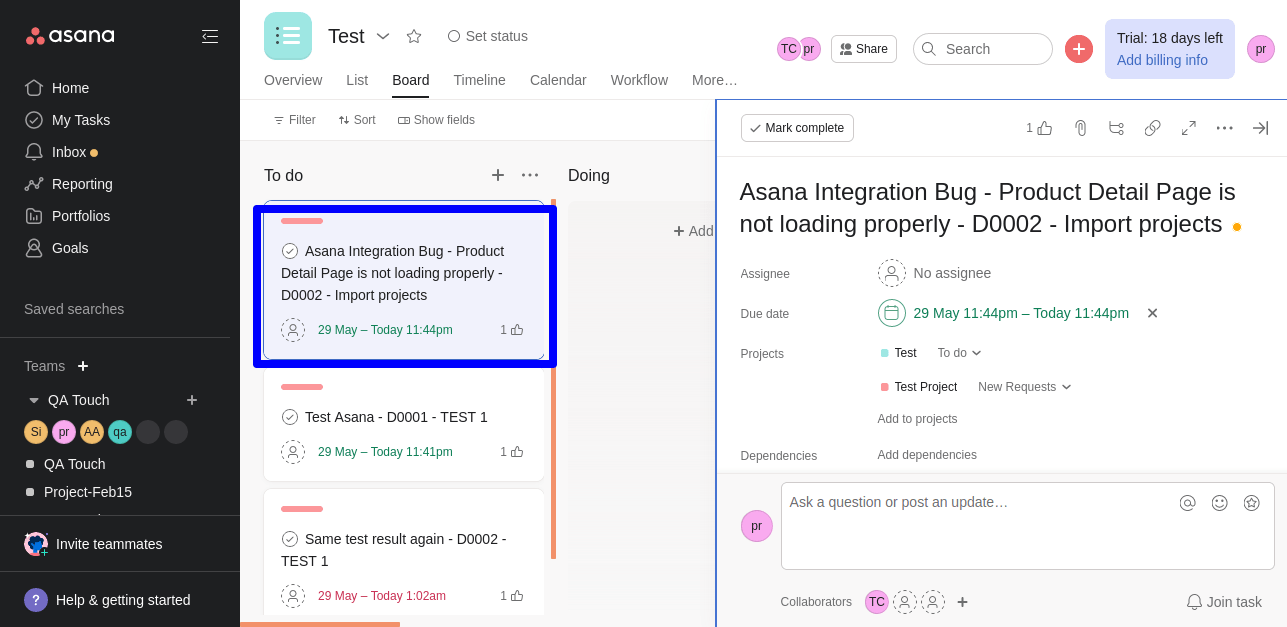The image size is (1287, 627).
Task: Open the More… menu in project navigation
Action: [713, 80]
